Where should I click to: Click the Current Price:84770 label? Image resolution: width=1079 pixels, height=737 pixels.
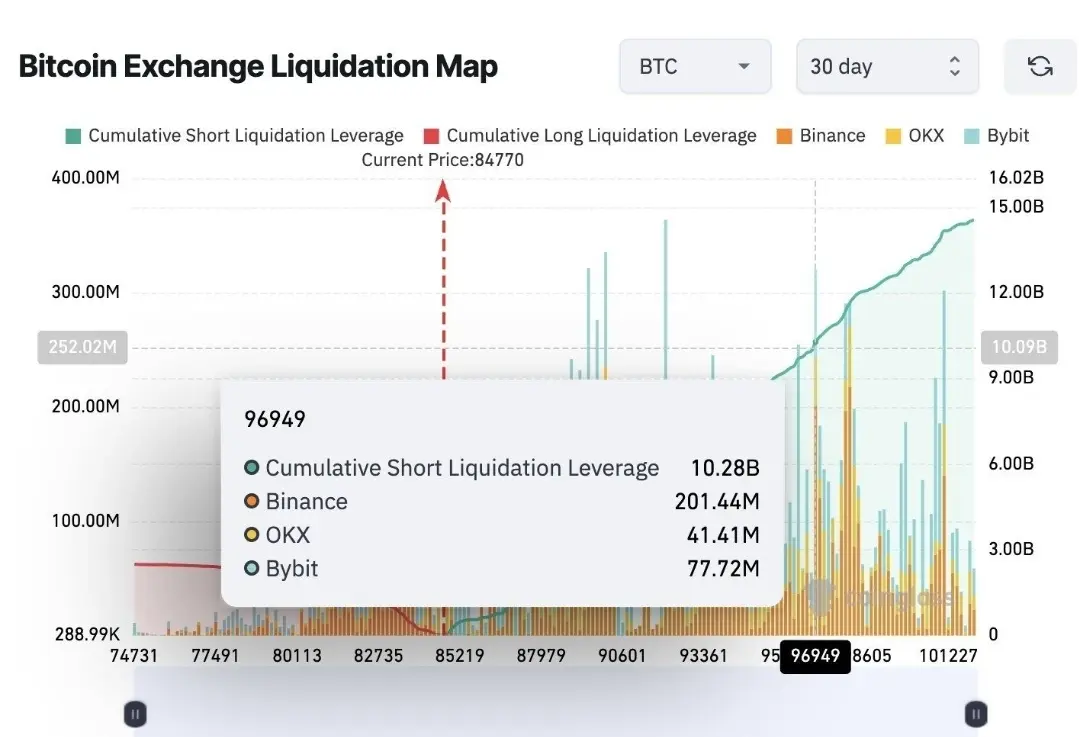coord(442,160)
